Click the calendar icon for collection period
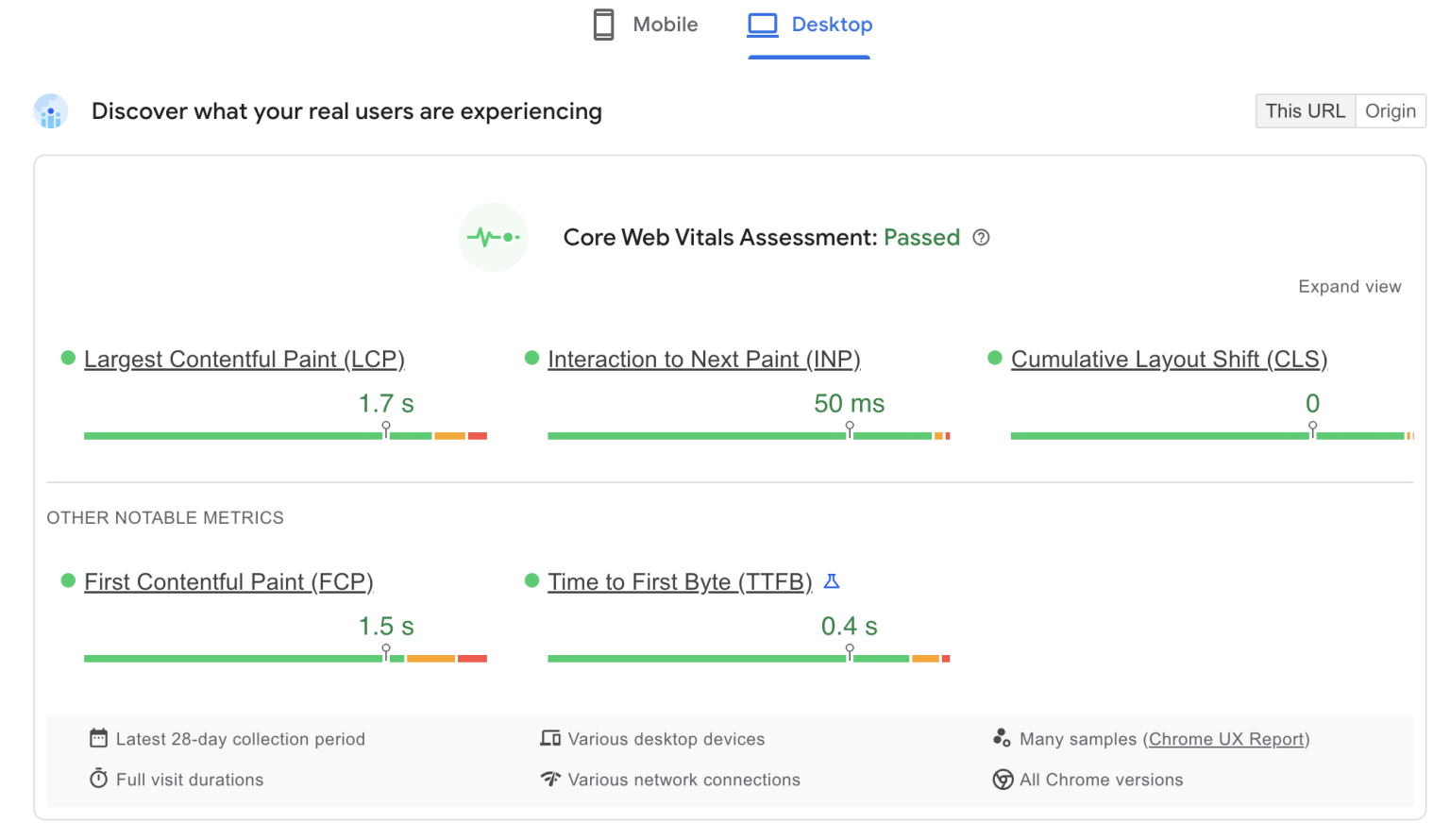Image resolution: width=1450 pixels, height=840 pixels. click(98, 738)
